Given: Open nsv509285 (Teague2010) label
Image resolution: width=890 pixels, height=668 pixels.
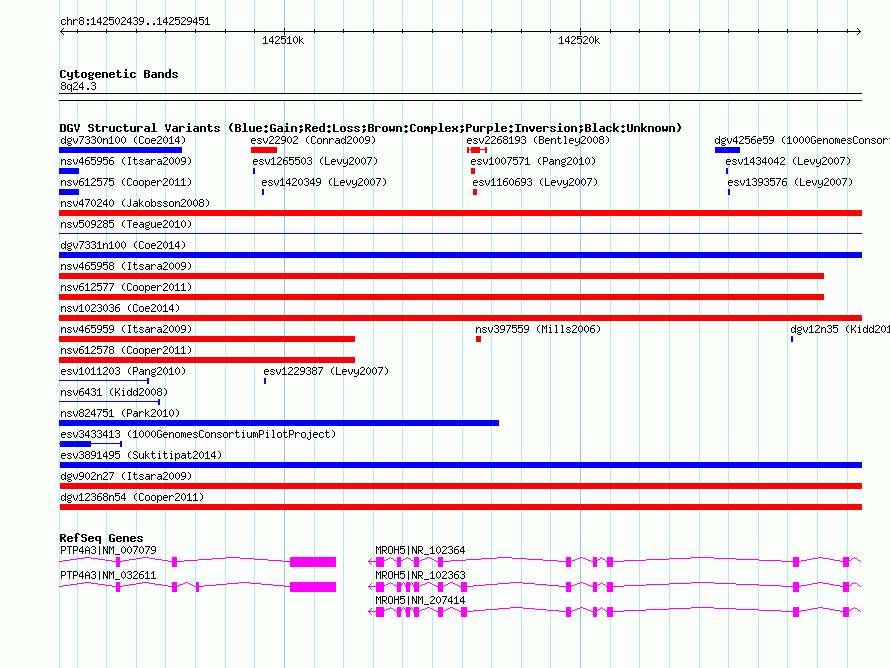Looking at the screenshot, I should coord(126,224).
